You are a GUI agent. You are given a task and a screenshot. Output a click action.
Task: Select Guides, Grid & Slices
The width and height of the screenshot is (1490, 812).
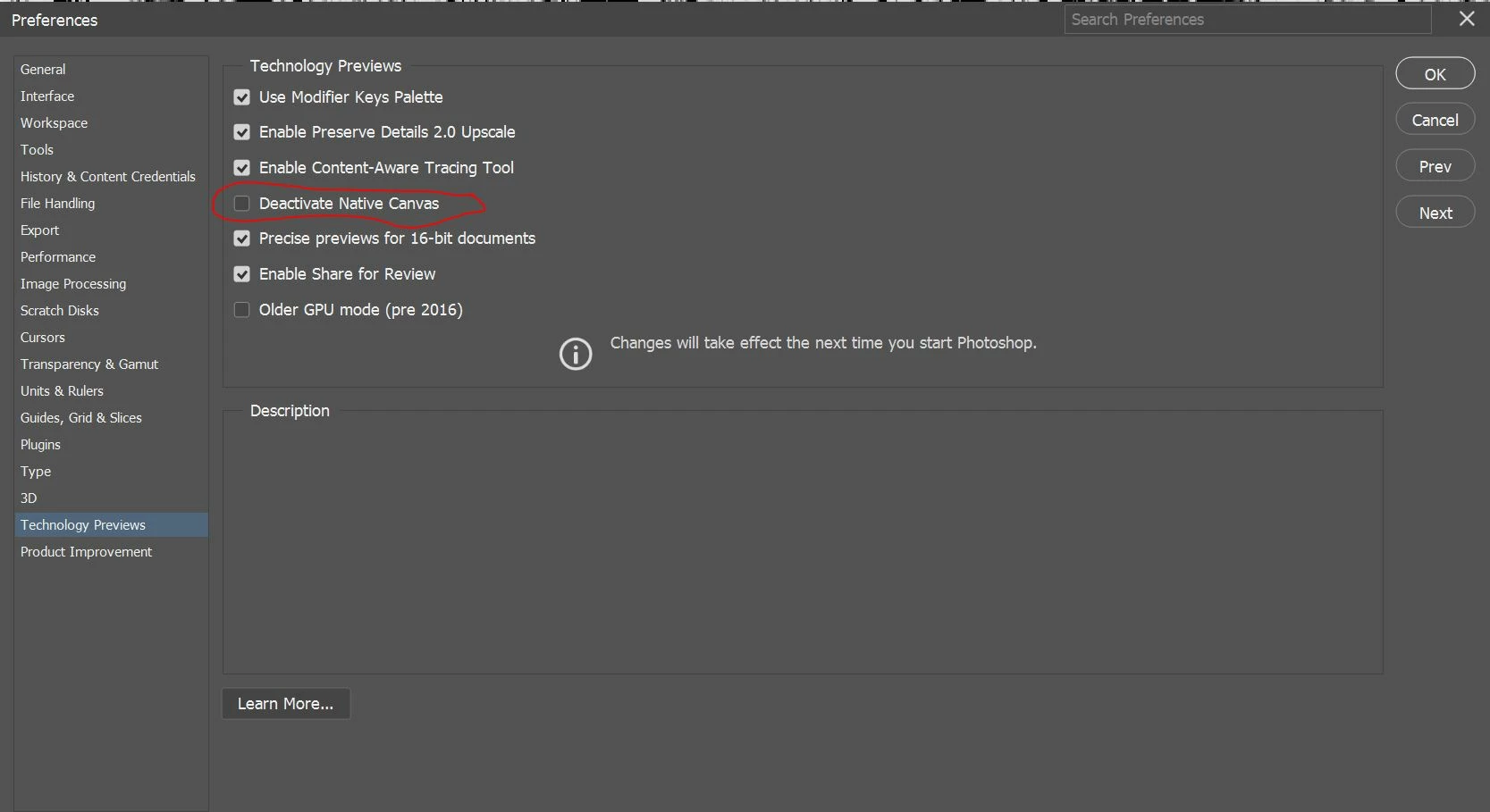[x=111, y=417]
